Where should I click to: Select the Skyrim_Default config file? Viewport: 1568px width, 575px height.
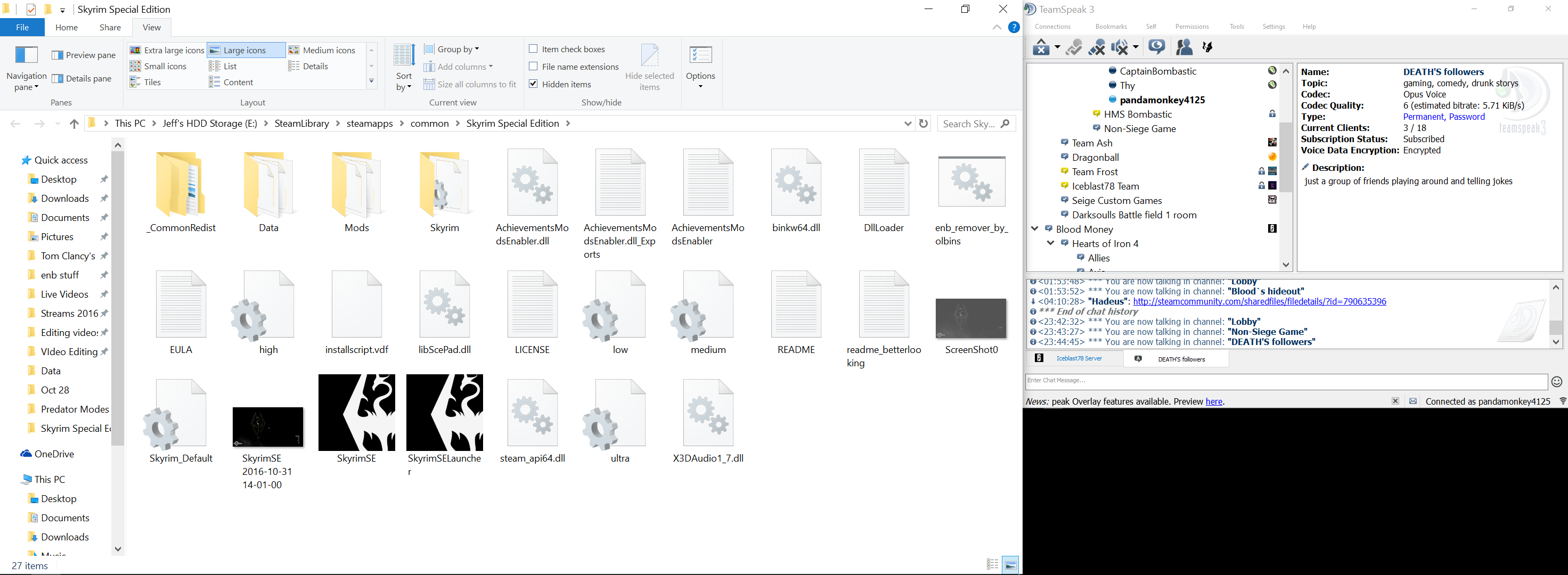pyautogui.click(x=181, y=421)
